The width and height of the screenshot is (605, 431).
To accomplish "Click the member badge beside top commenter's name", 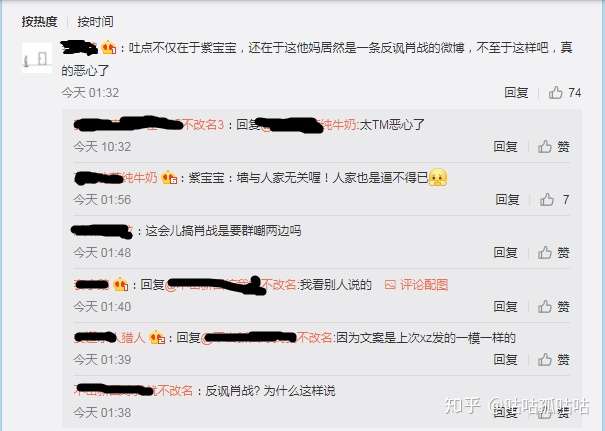I will [x=109, y=48].
